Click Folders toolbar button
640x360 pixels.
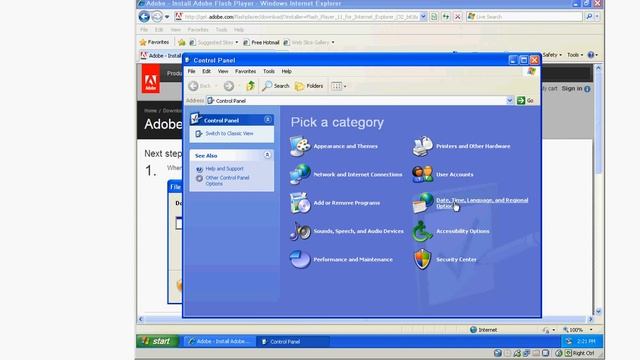[309, 86]
